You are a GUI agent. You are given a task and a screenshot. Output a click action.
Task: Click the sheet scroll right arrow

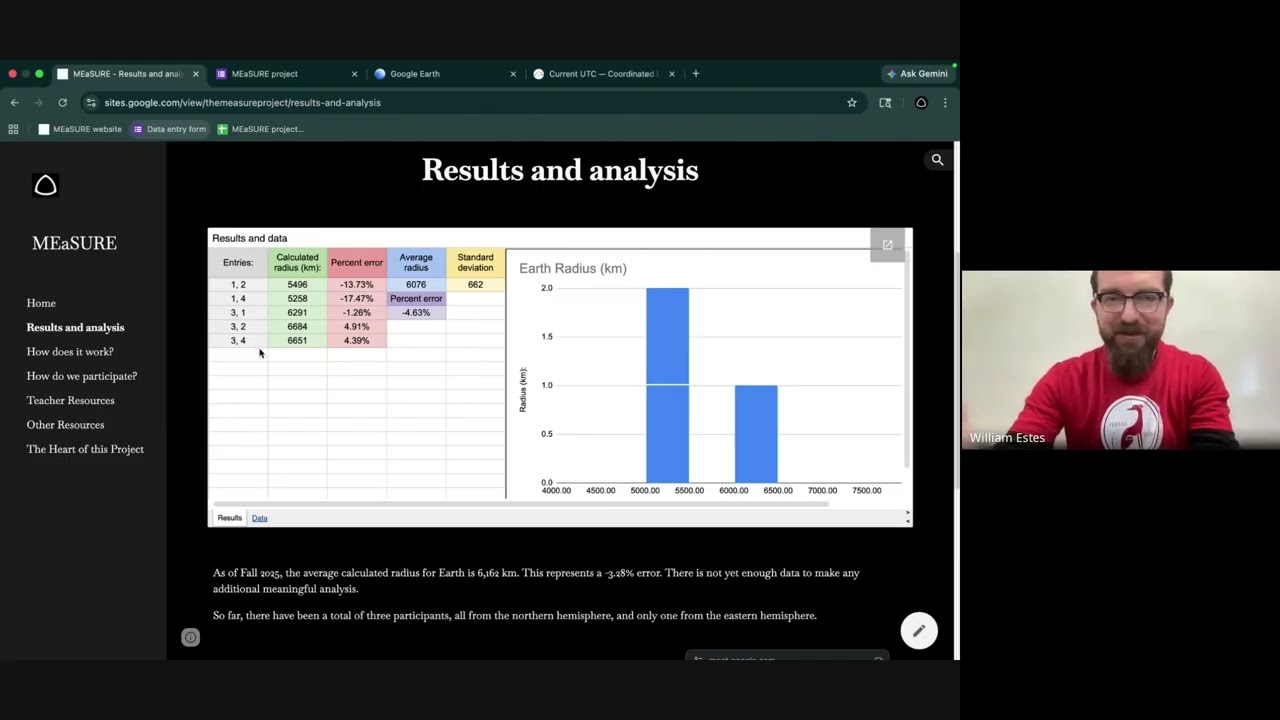(x=907, y=513)
